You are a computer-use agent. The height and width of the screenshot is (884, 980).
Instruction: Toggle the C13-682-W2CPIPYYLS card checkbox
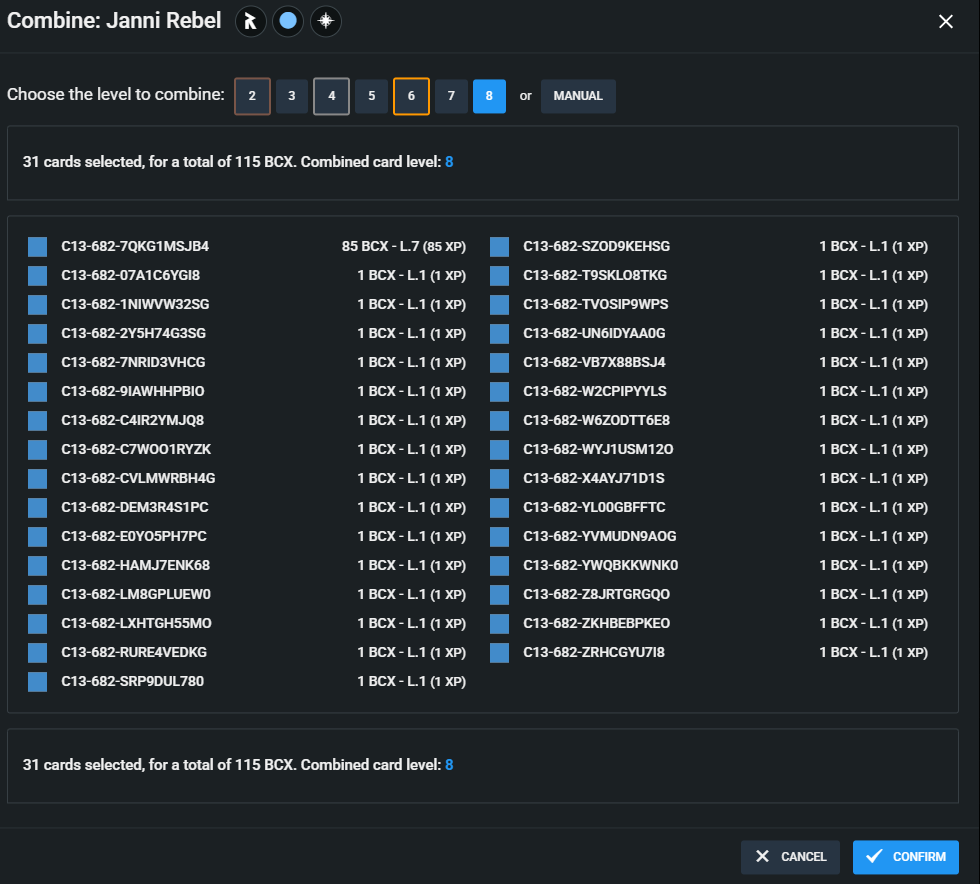coord(500,392)
